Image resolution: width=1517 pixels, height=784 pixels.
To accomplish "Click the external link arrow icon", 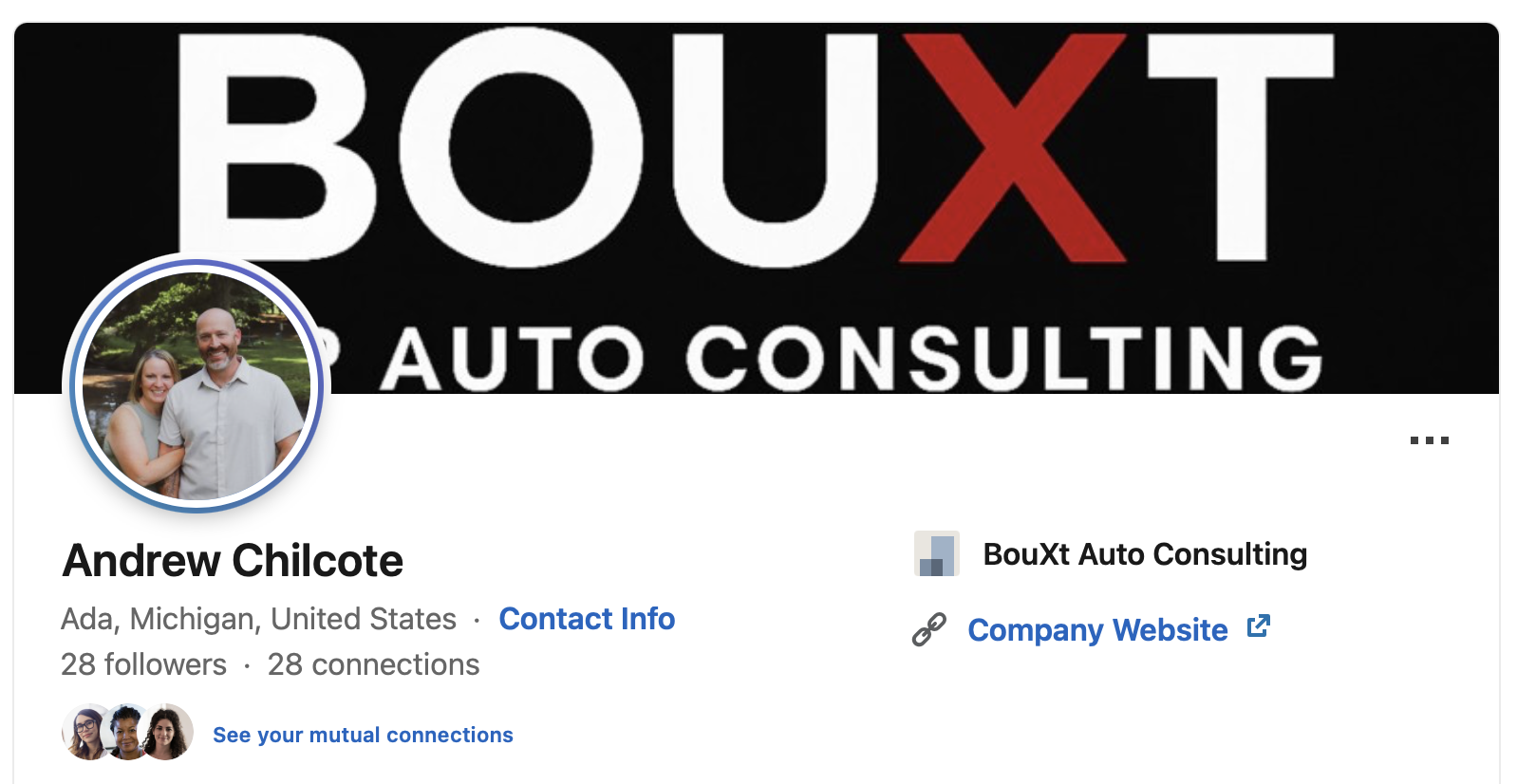I will click(1258, 626).
